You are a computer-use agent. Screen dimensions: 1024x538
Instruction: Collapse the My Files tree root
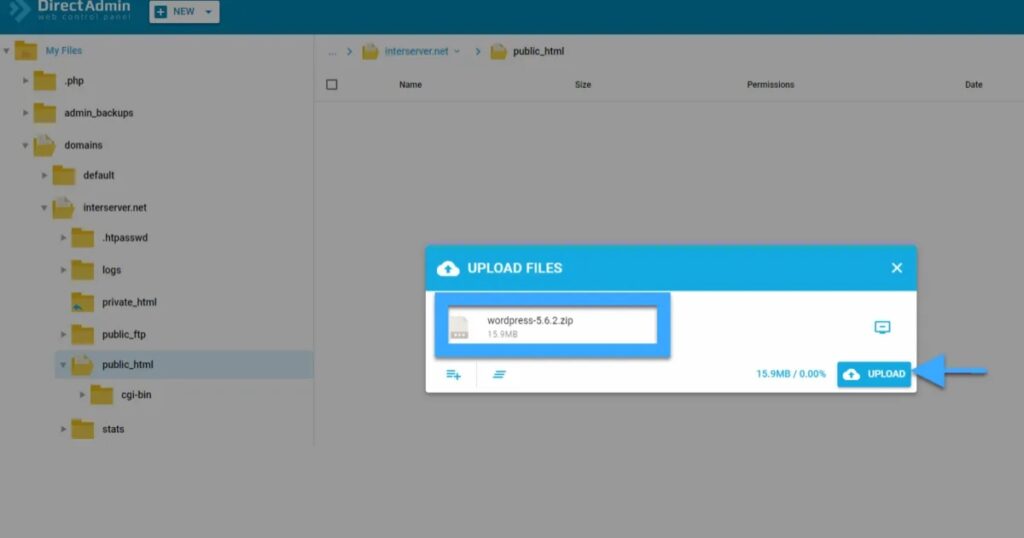coord(7,50)
